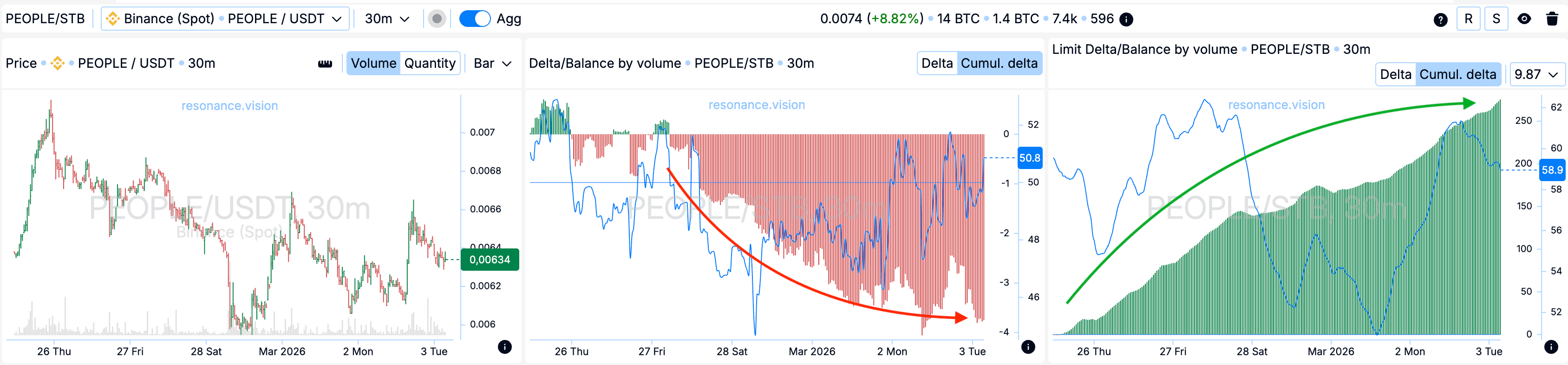This screenshot has height=365, width=1568.
Task: Select Cumul. delta in the Limit Delta panel
Action: (x=1457, y=74)
